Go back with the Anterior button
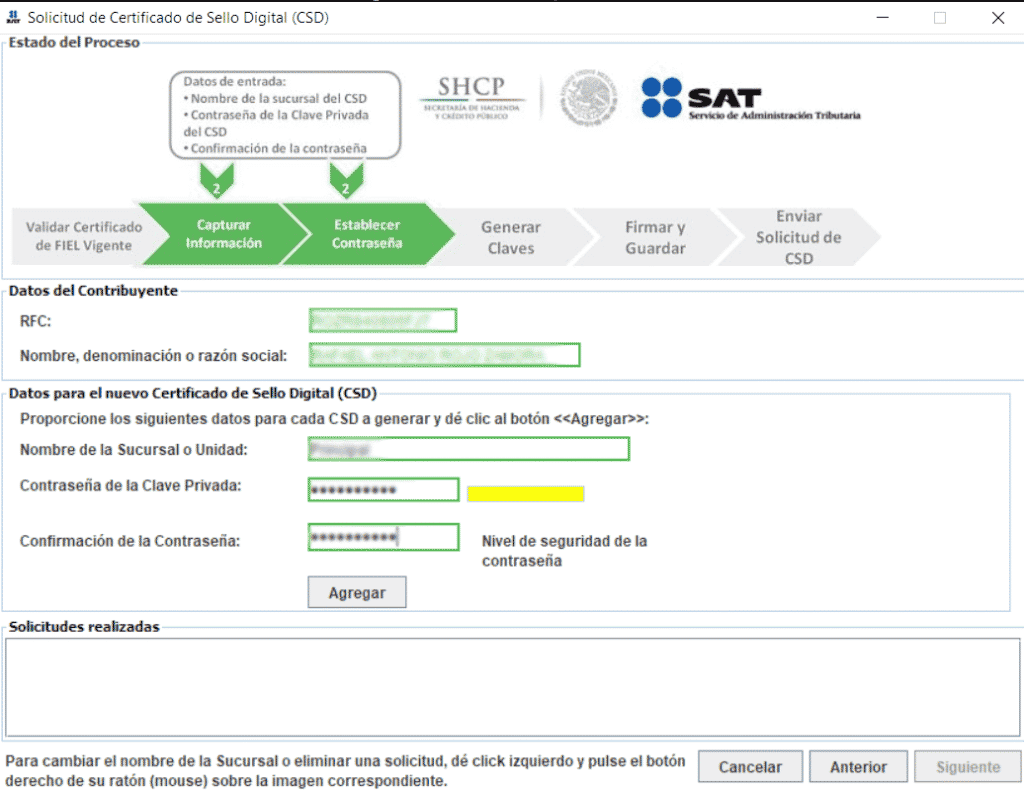Screen dimensions: 1024x795 pyautogui.click(x=858, y=767)
